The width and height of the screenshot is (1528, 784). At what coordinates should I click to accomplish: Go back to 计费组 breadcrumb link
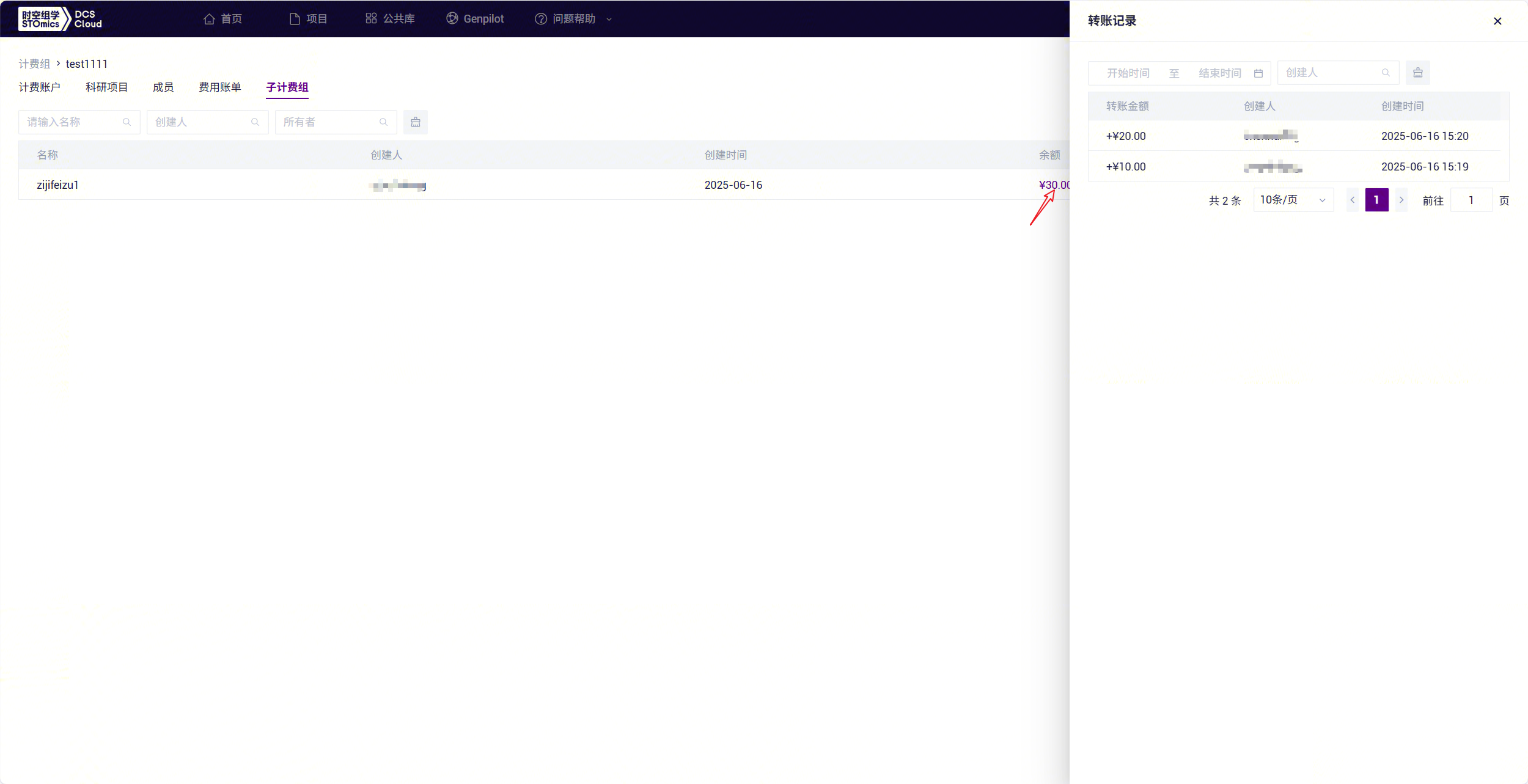tap(34, 64)
